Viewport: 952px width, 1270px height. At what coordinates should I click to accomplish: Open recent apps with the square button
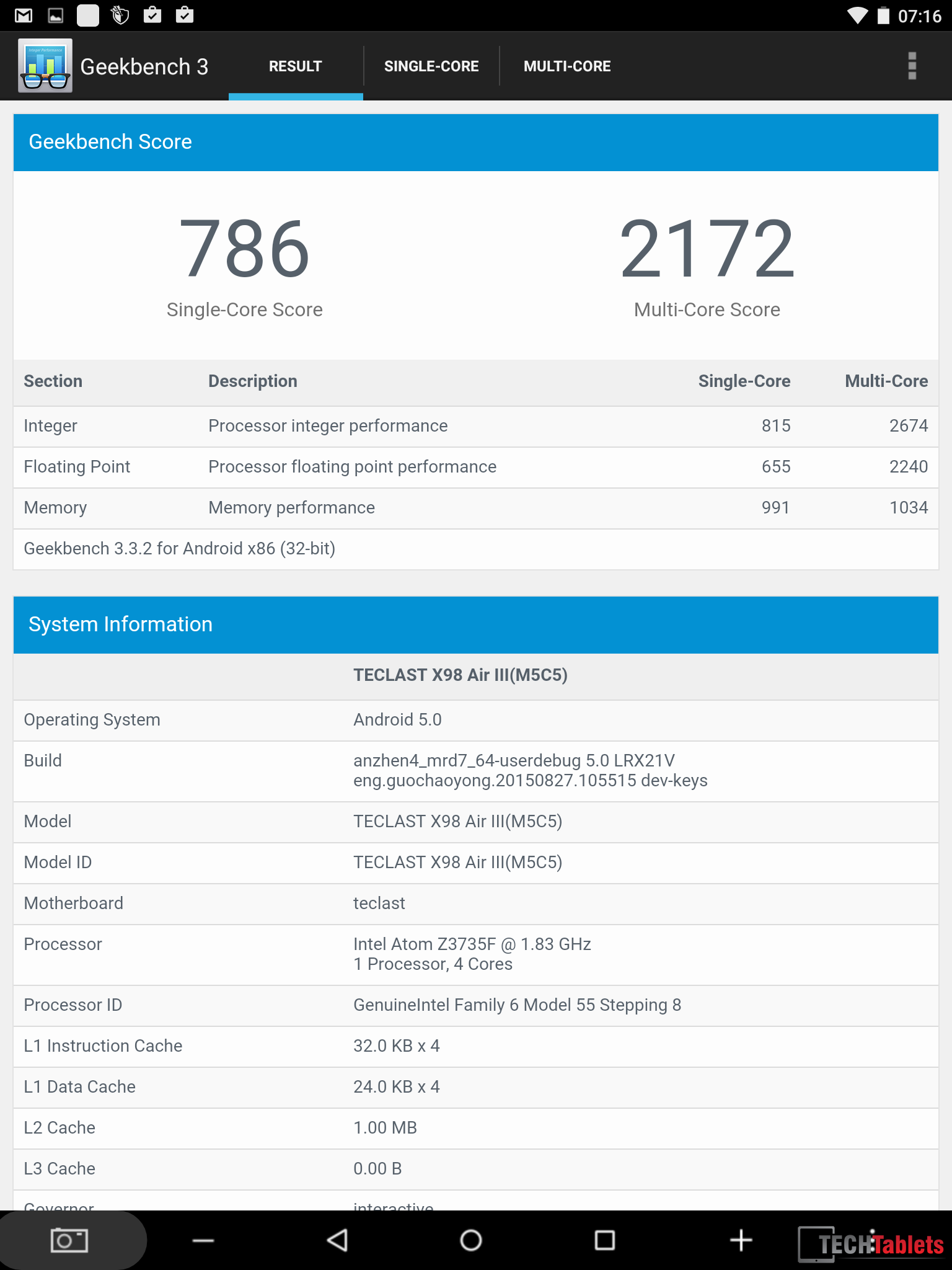tap(605, 1240)
